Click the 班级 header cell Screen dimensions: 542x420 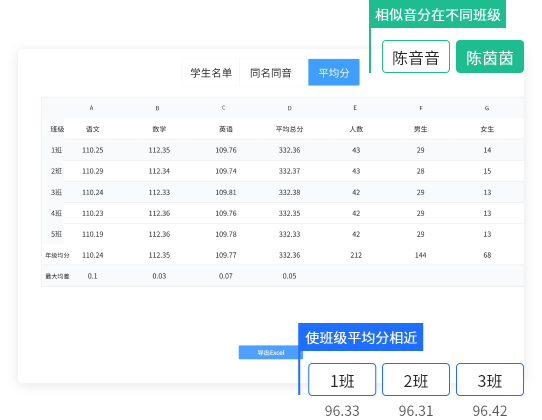point(57,129)
